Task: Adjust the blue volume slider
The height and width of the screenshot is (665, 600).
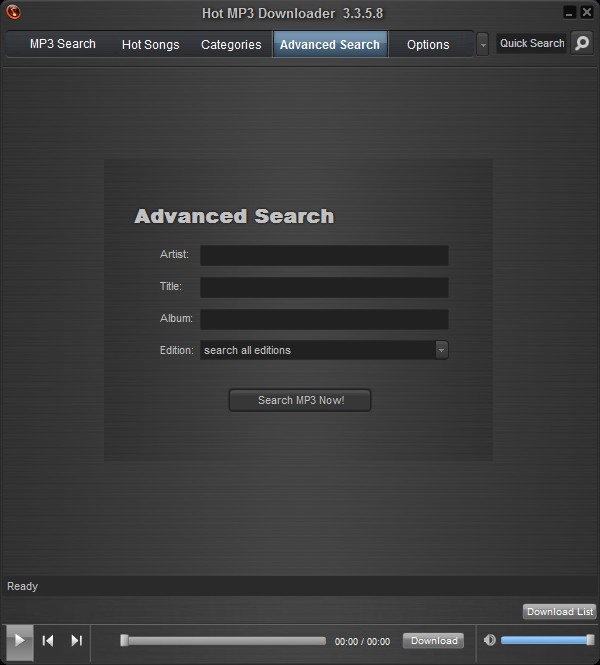Action: (x=547, y=640)
